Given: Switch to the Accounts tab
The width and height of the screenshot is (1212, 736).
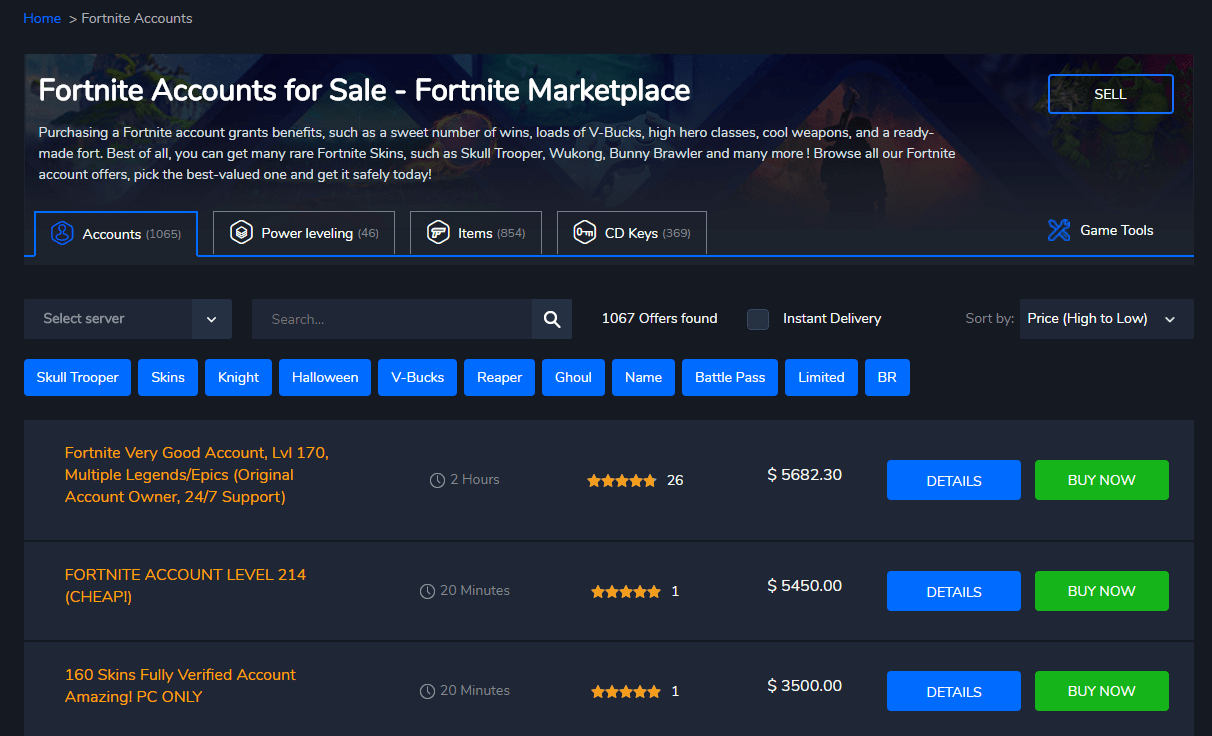Looking at the screenshot, I should pyautogui.click(x=116, y=233).
